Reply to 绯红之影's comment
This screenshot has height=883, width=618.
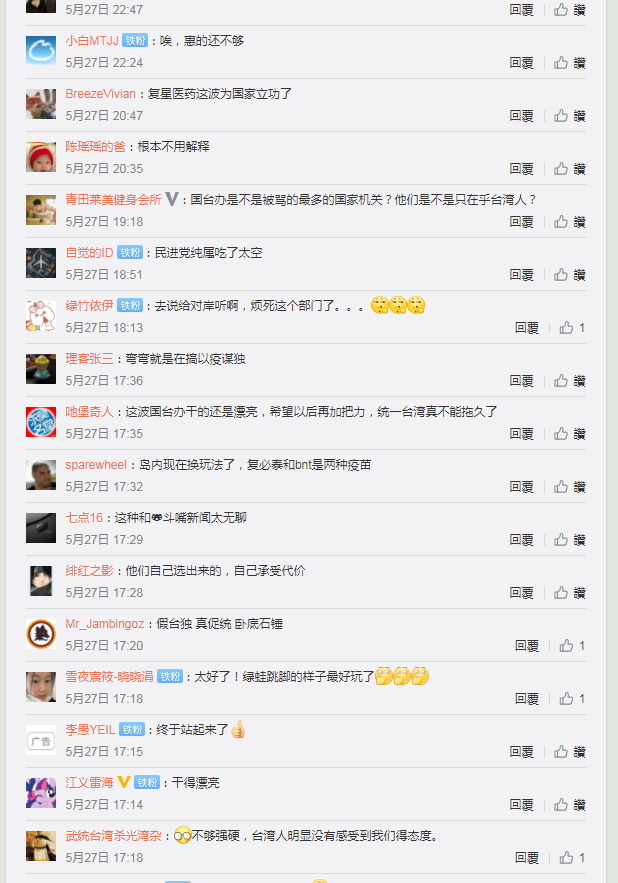point(521,593)
